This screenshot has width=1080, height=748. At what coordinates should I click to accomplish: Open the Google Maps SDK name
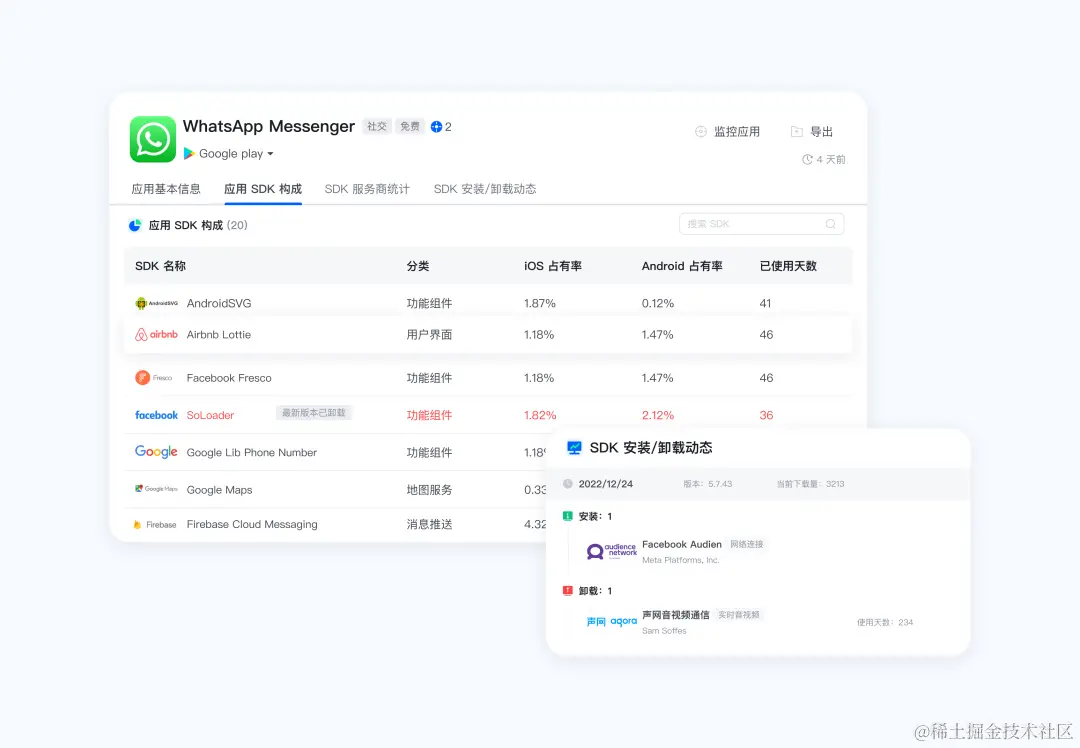click(x=220, y=490)
